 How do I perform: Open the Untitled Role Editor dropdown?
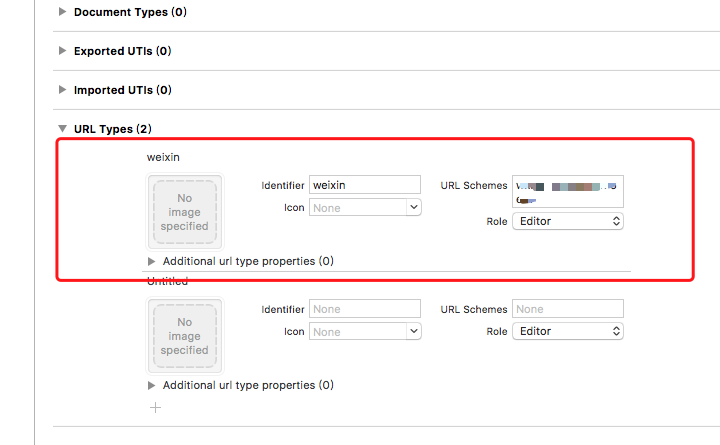click(567, 331)
